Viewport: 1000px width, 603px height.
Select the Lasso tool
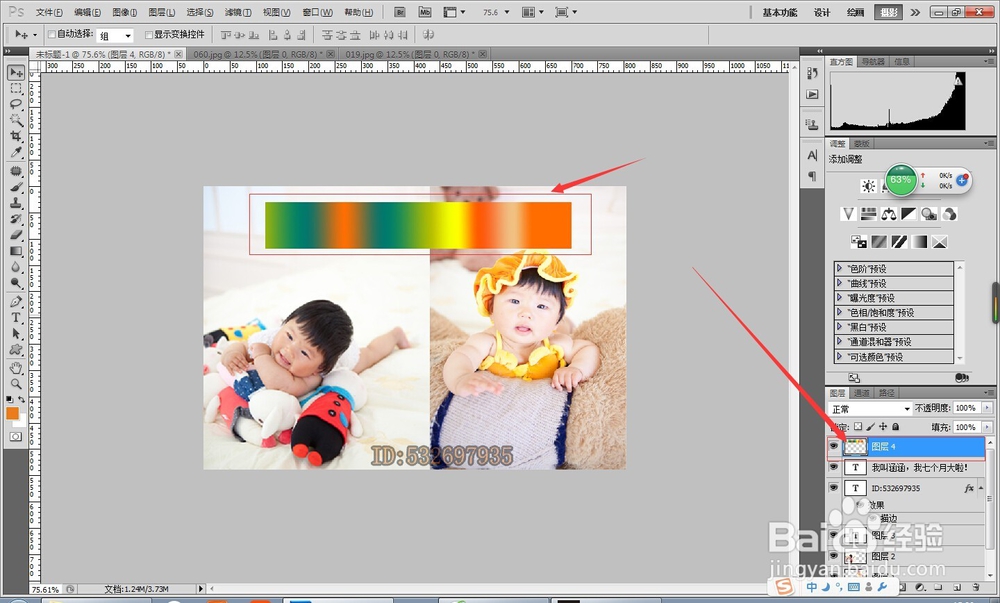click(16, 104)
